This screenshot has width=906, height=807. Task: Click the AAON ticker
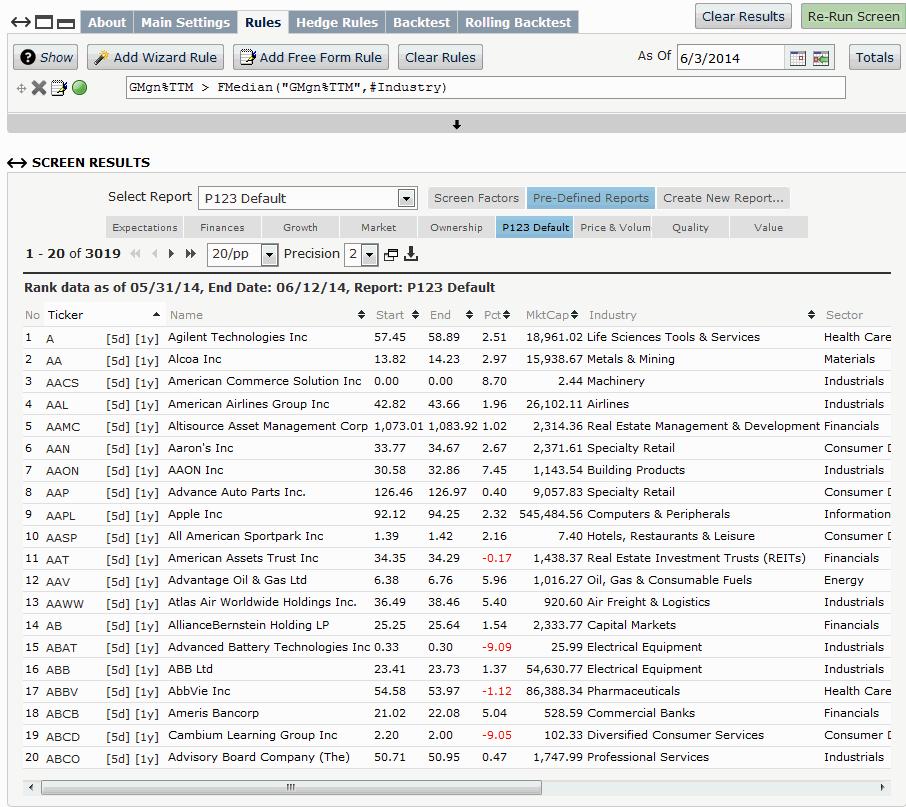tap(62, 471)
